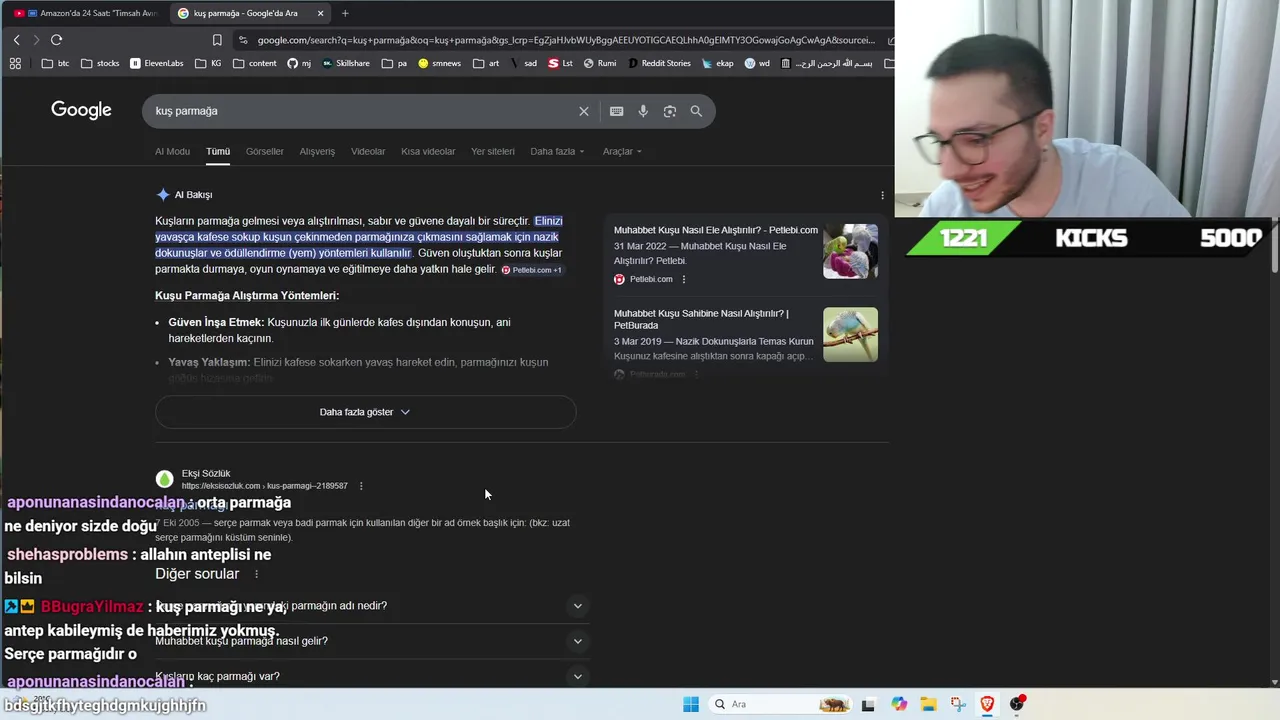This screenshot has height=720, width=1280.
Task: Open three-dot menu next to Petlebi.com source
Action: pos(684,279)
